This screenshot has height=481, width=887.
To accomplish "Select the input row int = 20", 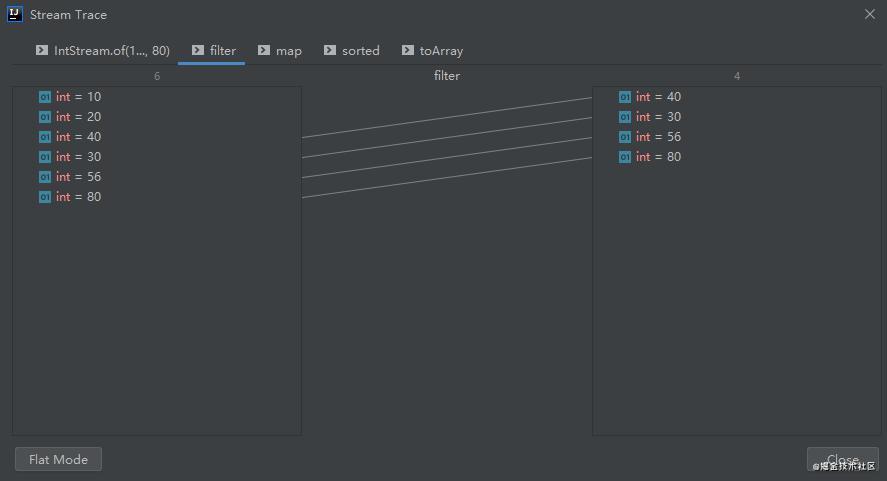I will click(157, 117).
